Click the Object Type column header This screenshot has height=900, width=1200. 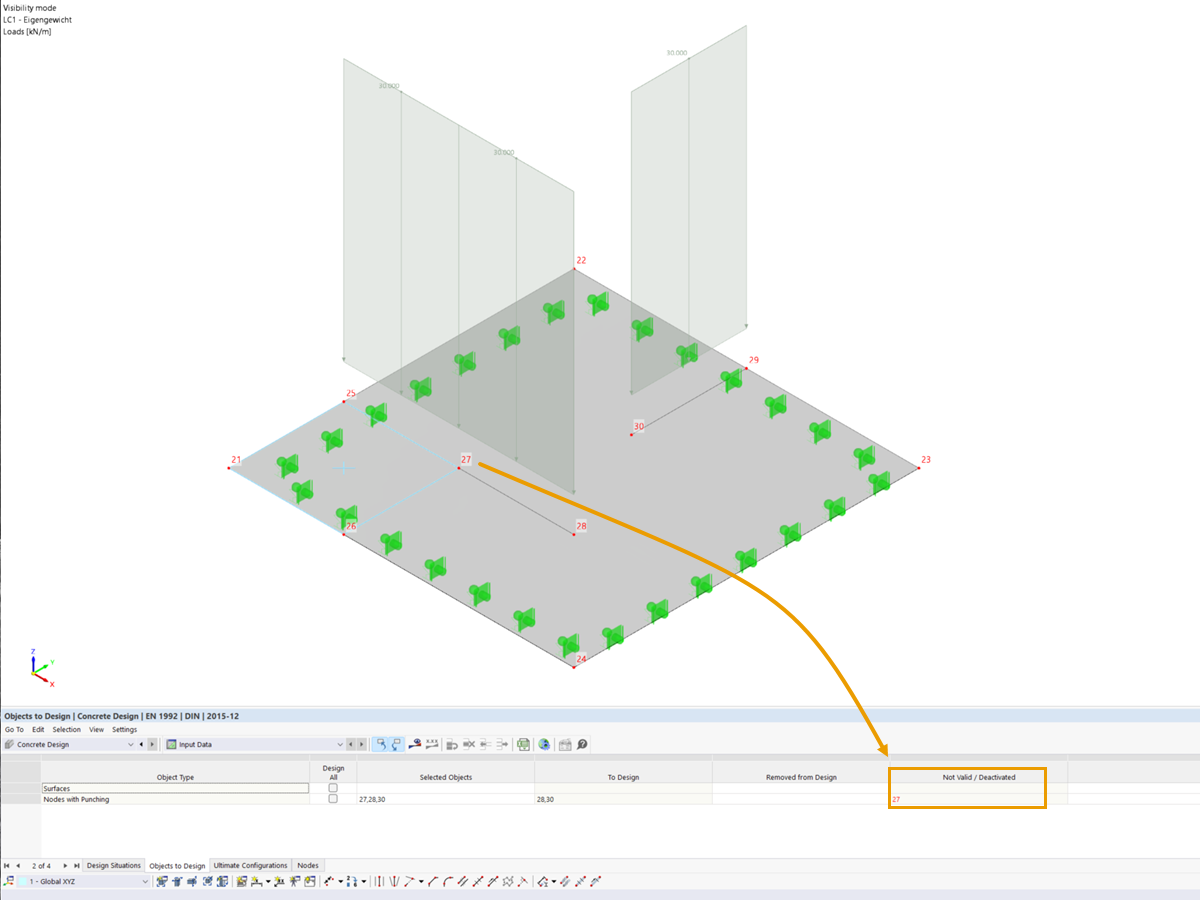click(175, 776)
